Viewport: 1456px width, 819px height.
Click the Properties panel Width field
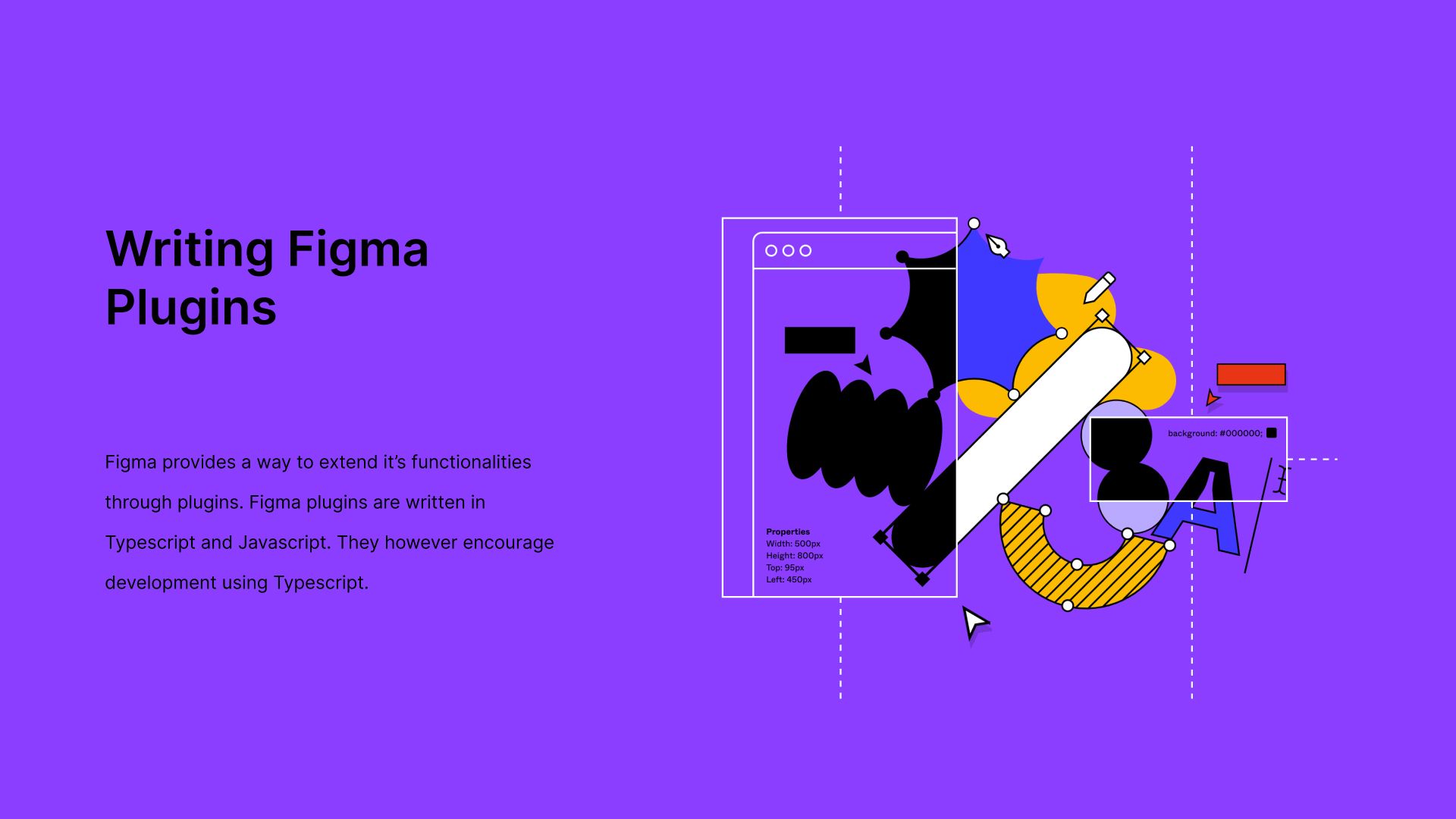[793, 543]
